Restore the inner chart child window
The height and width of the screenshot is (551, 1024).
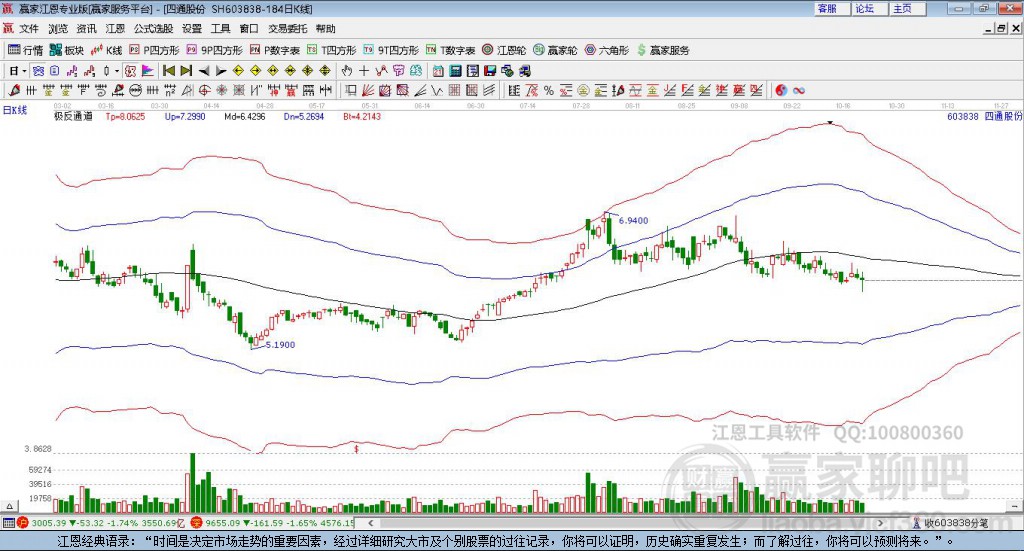point(1001,29)
